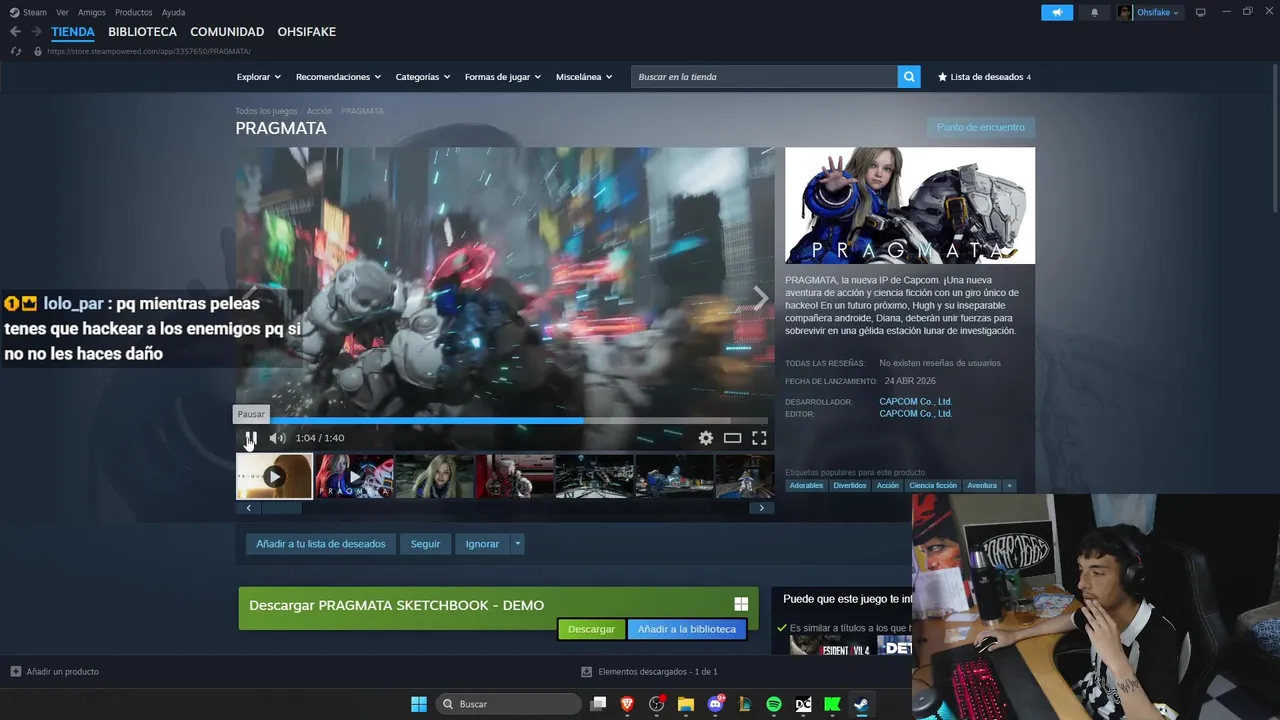The width and height of the screenshot is (1280, 720).
Task: Click the plus icon after Aventura tag
Action: point(1009,486)
